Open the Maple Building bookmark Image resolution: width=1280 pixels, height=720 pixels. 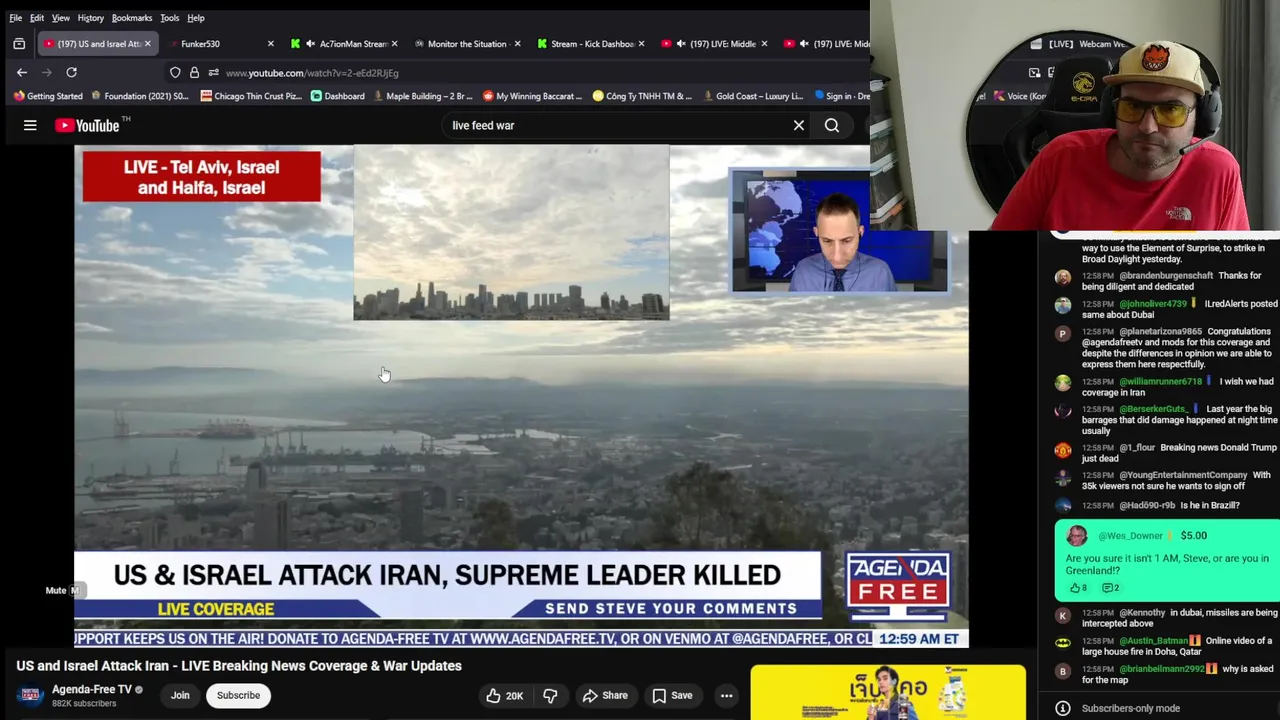coord(423,96)
